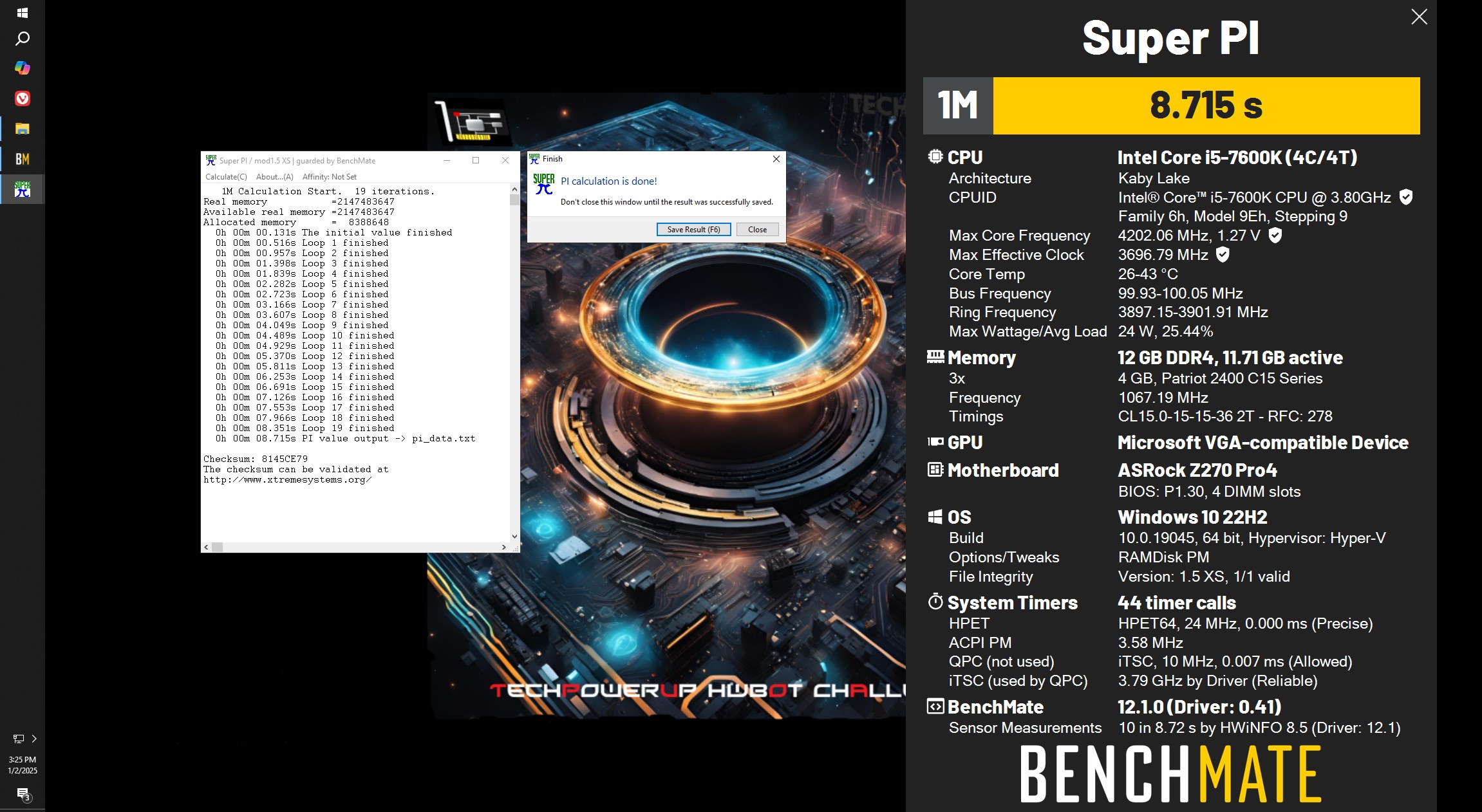Click vertical scrollbar down arrow in Super PI
1482x812 pixels.
(x=514, y=536)
